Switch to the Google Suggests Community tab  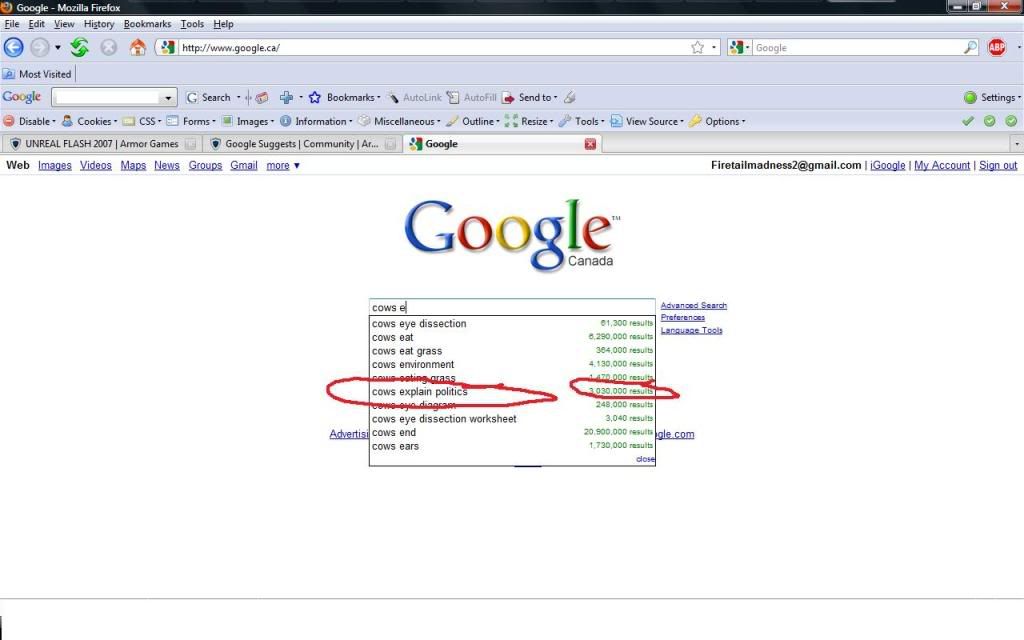(302, 144)
